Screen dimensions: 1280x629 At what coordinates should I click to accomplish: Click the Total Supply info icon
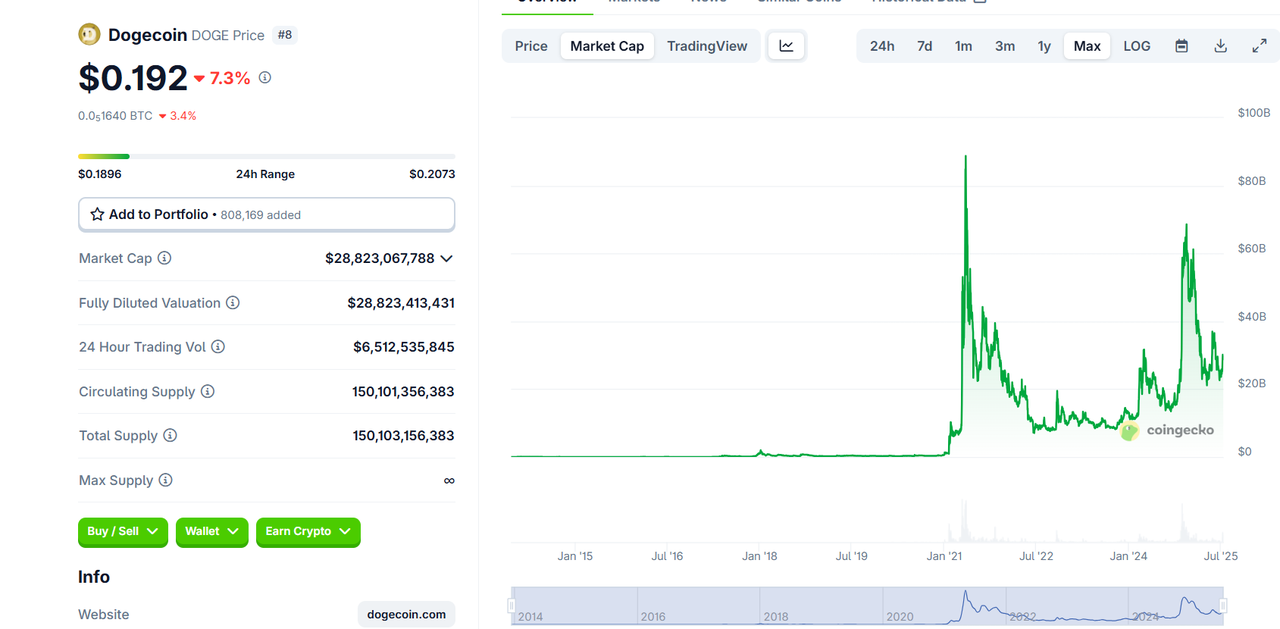170,436
